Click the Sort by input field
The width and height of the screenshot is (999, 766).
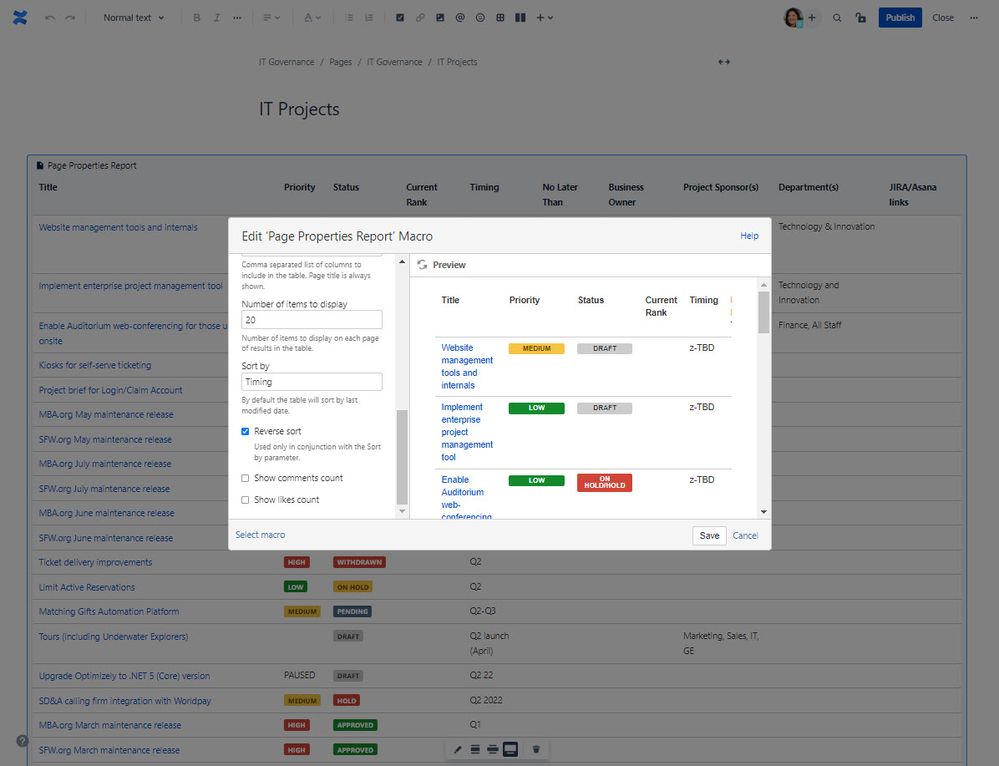click(x=312, y=382)
